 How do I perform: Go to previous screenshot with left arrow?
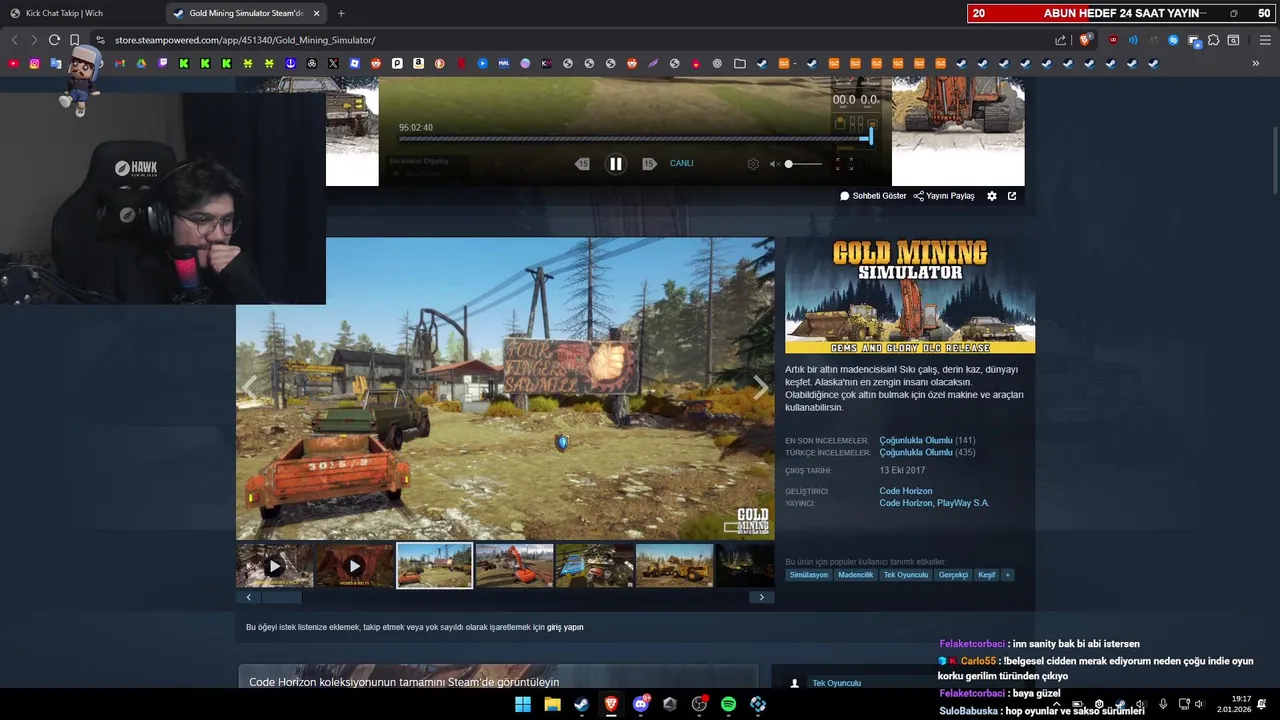(249, 387)
